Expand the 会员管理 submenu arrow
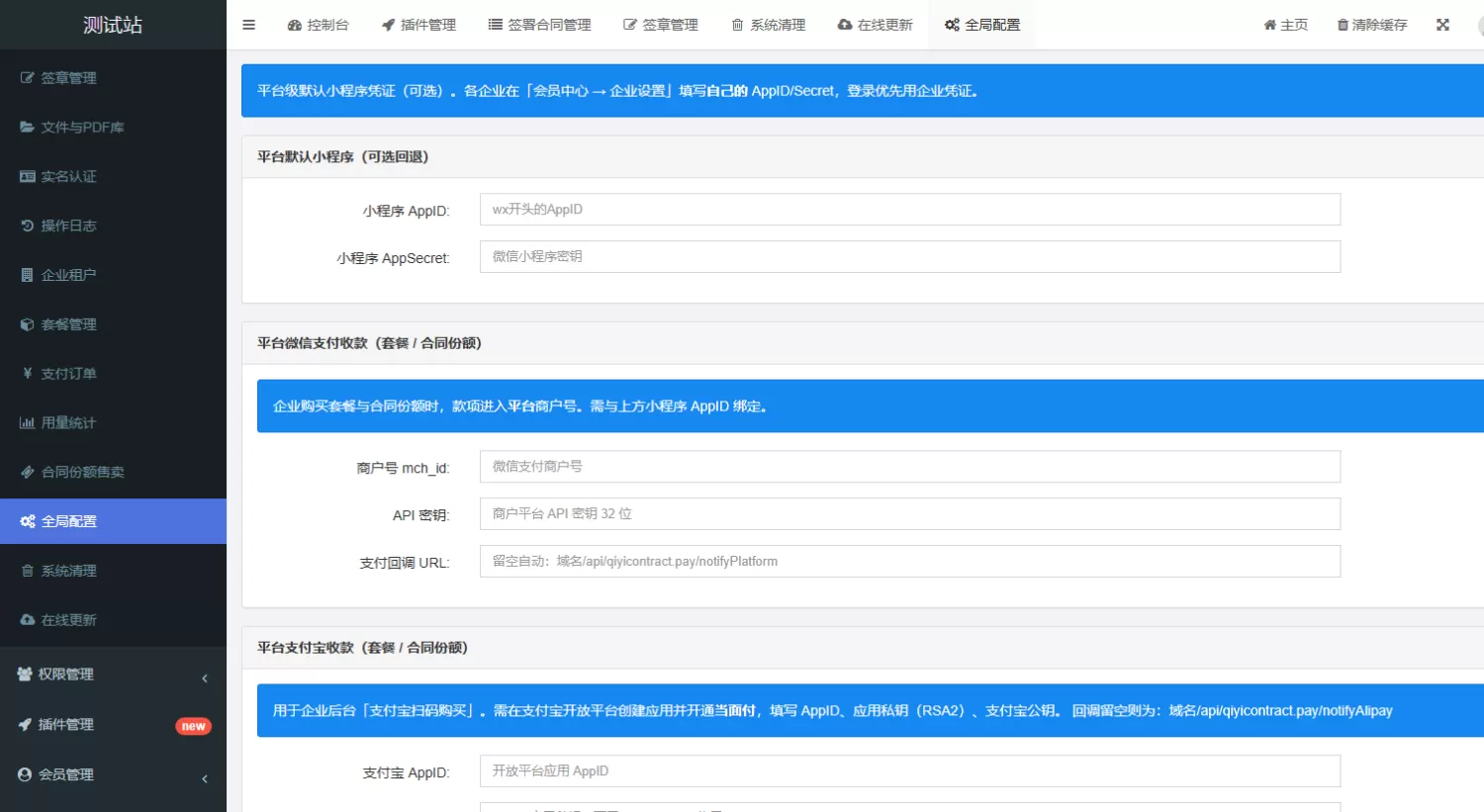The width and height of the screenshot is (1484, 812). click(205, 779)
